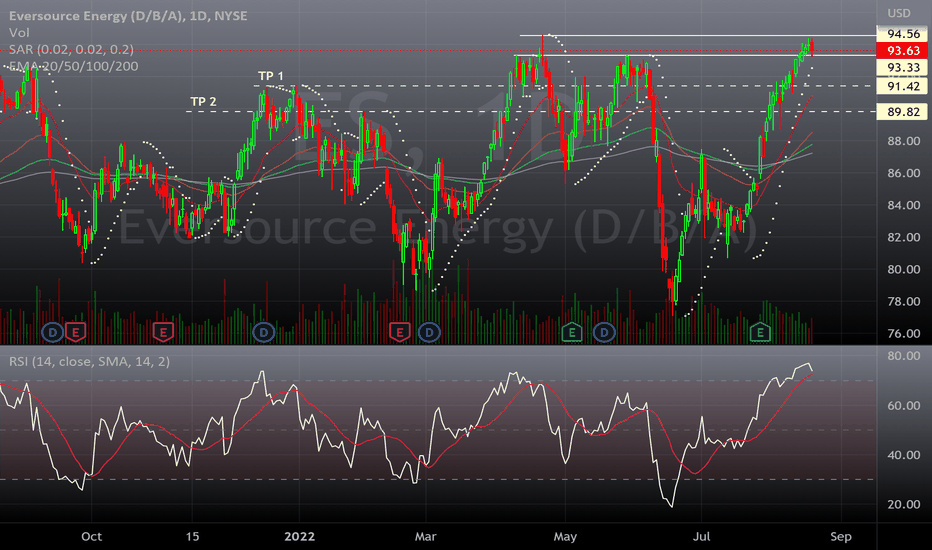Click the 94.56 horizontal line price label
The height and width of the screenshot is (550, 932).
(x=902, y=34)
